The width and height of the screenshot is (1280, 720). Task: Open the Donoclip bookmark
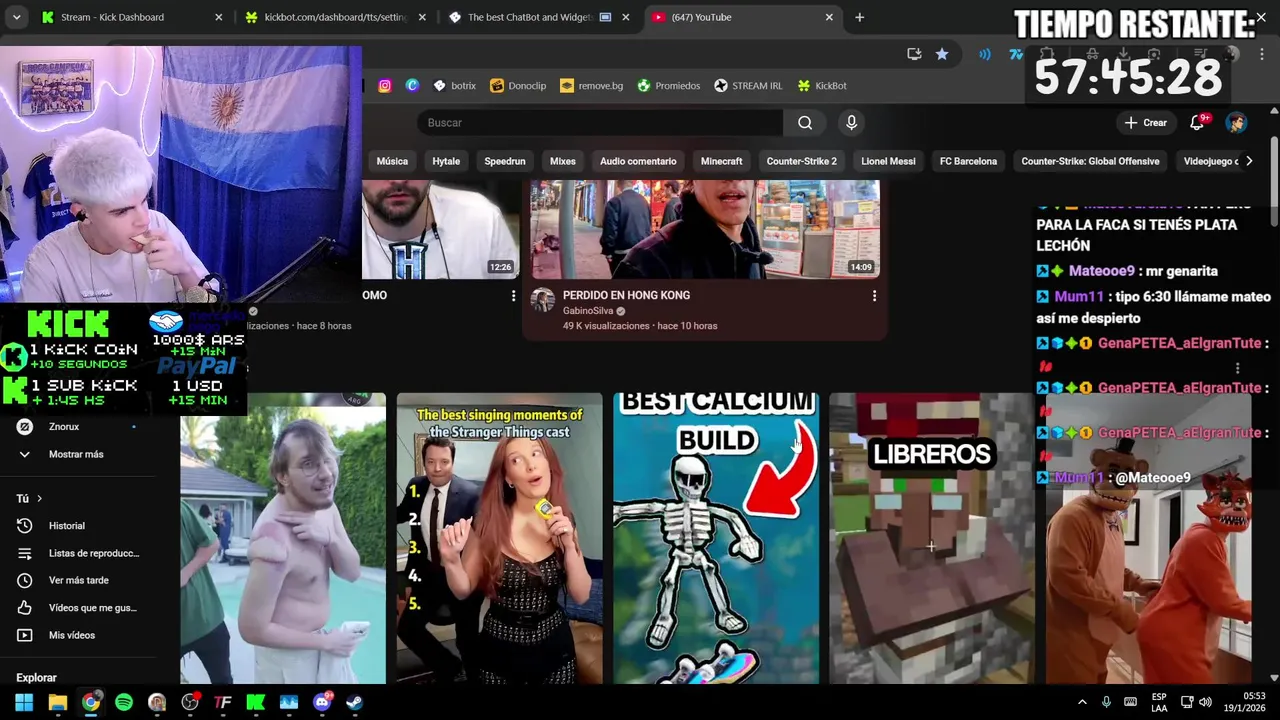[x=518, y=86]
